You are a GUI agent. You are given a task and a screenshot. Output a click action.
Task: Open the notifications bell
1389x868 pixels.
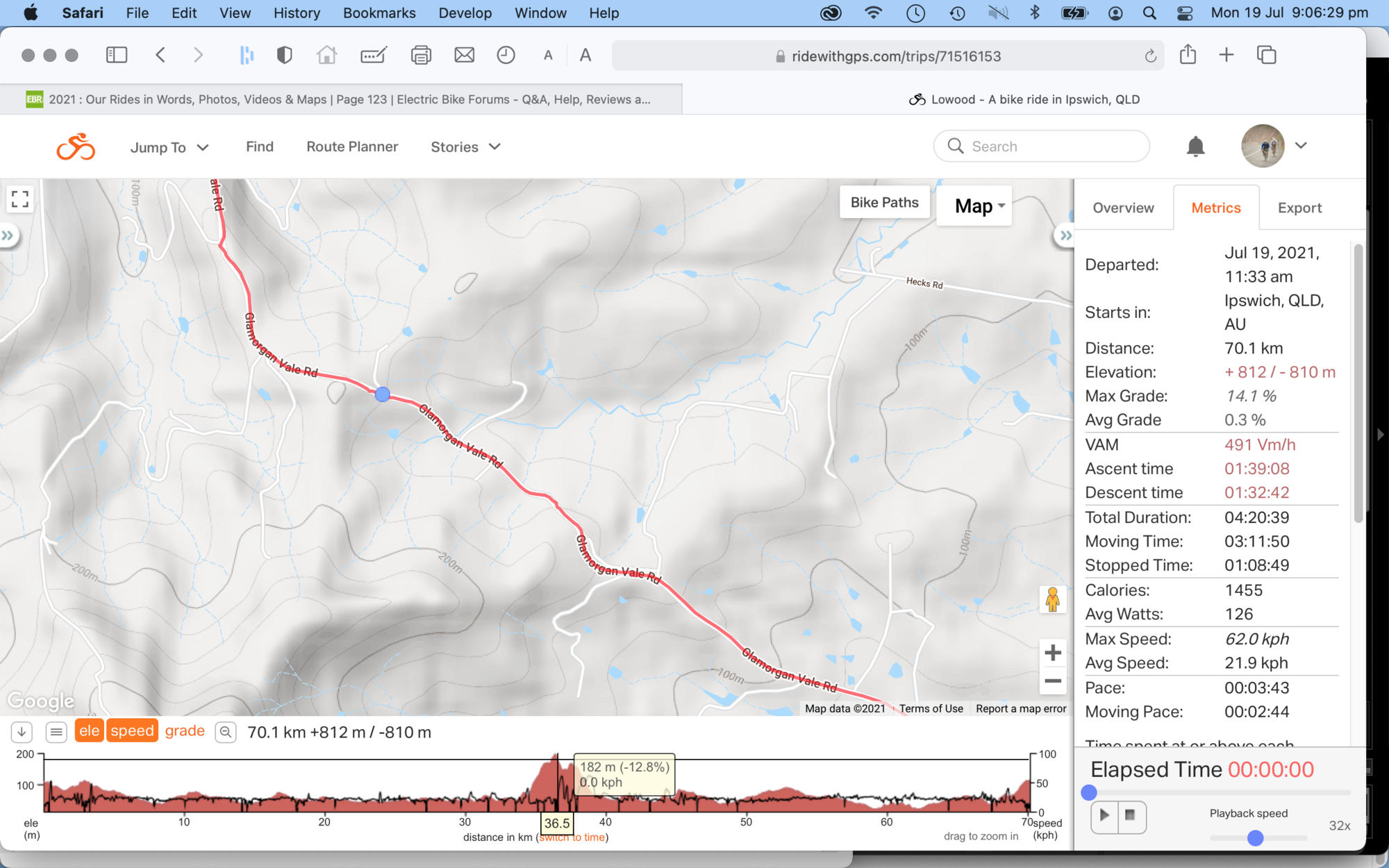[1195, 147]
